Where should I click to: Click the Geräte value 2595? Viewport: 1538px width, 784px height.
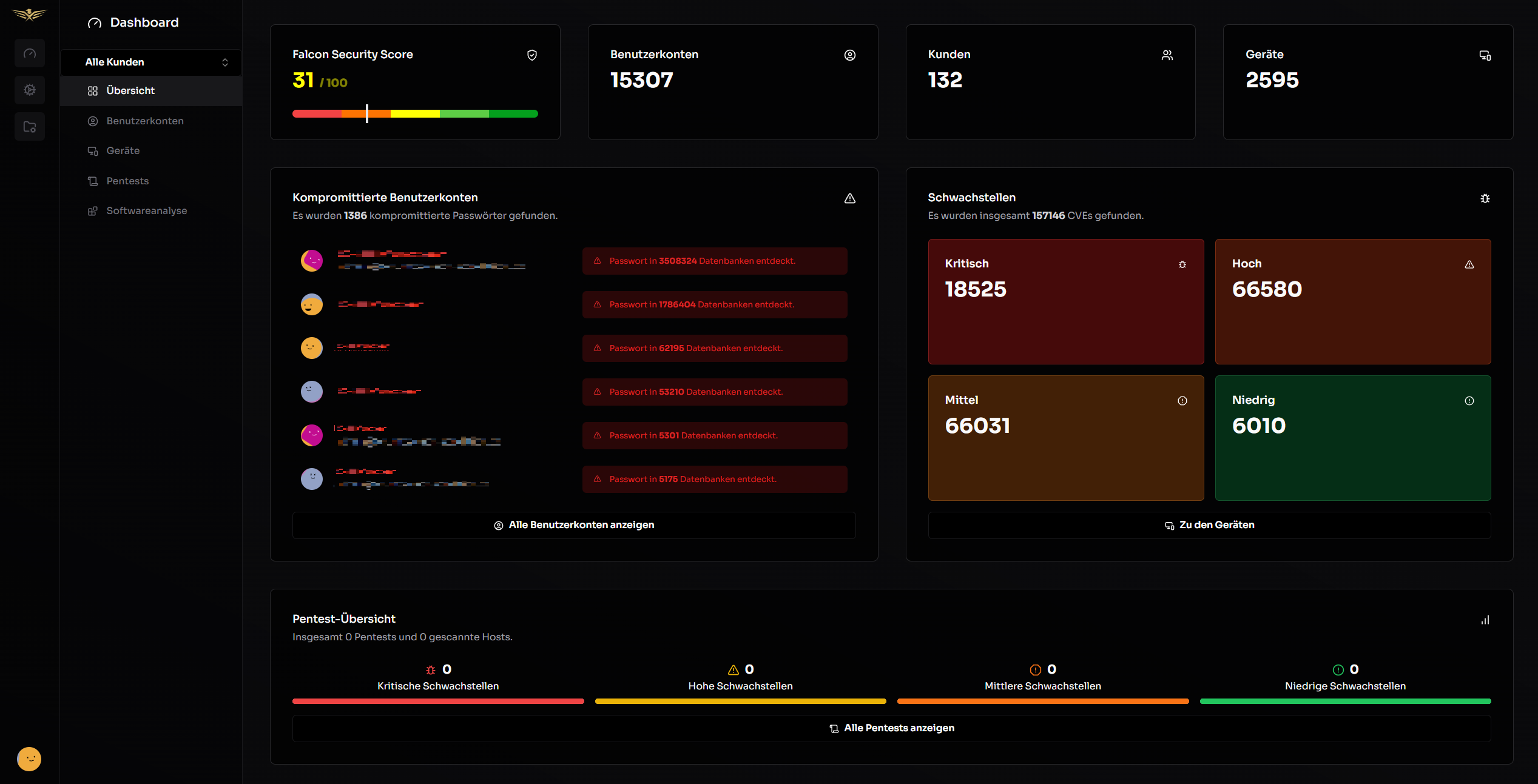(x=1272, y=80)
